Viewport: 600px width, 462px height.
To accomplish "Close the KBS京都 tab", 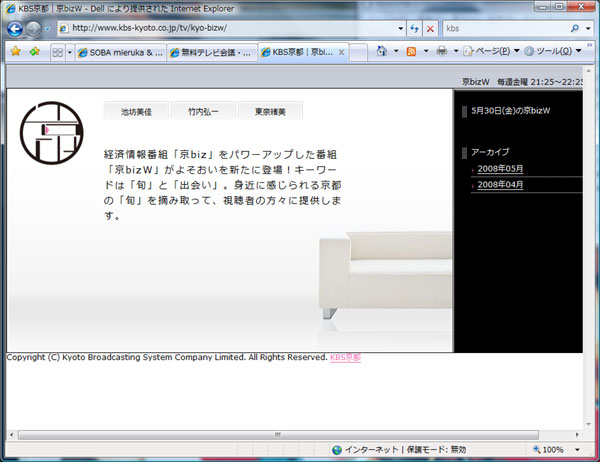I will click(x=341, y=52).
